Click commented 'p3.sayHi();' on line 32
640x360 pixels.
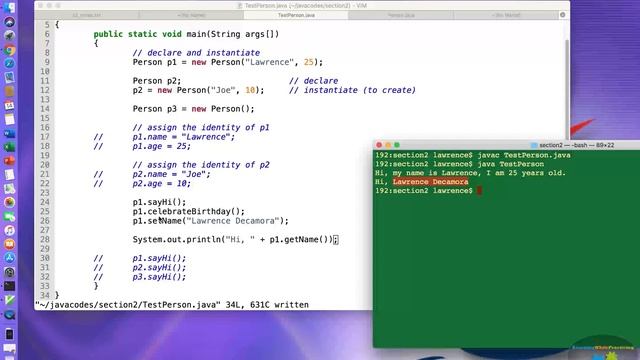(159, 277)
